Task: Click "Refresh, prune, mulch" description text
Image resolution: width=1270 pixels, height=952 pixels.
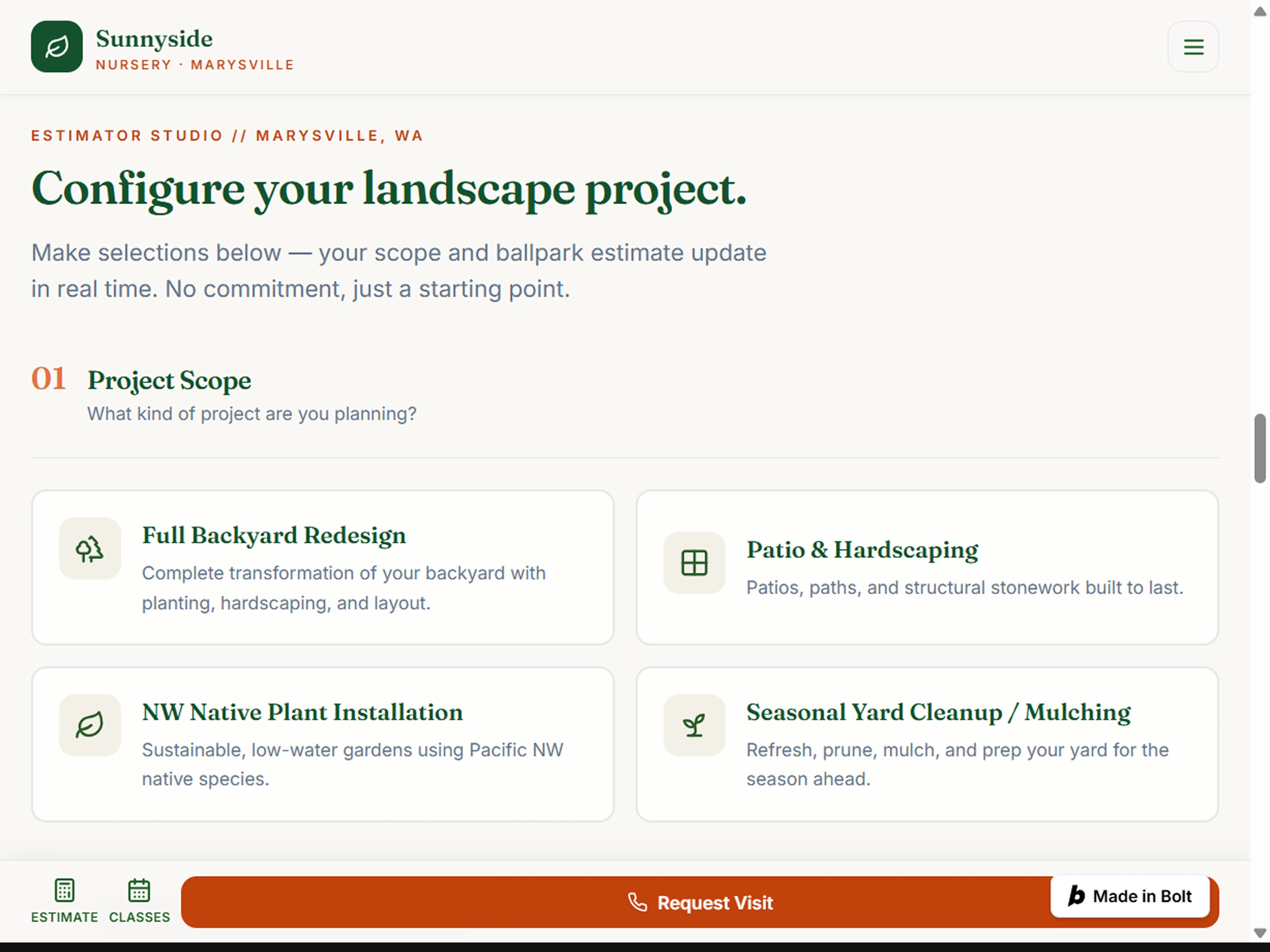Action: click(958, 764)
